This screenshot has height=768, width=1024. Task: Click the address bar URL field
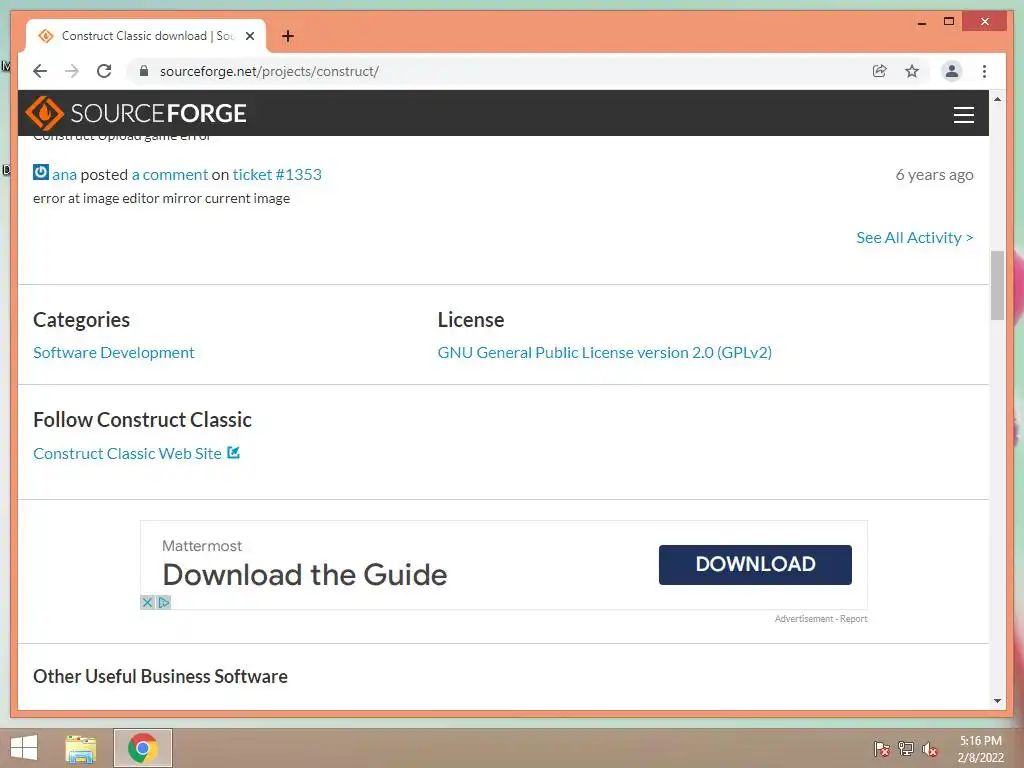click(269, 71)
